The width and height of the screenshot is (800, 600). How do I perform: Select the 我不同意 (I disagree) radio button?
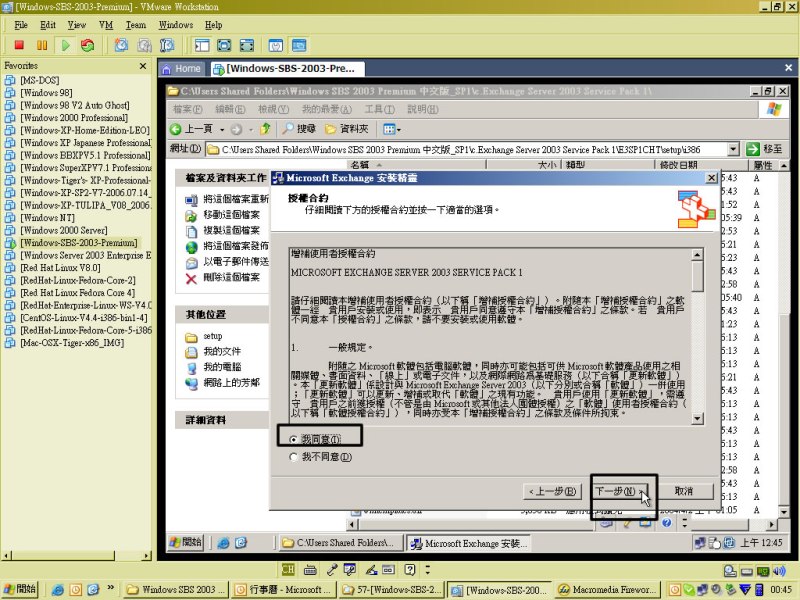(x=293, y=457)
